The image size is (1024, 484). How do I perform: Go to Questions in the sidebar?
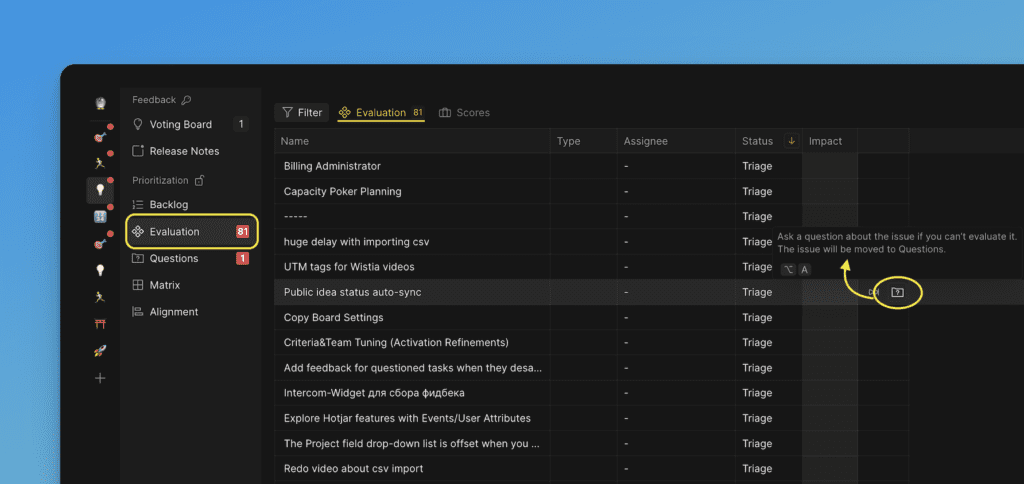pyautogui.click(x=173, y=258)
